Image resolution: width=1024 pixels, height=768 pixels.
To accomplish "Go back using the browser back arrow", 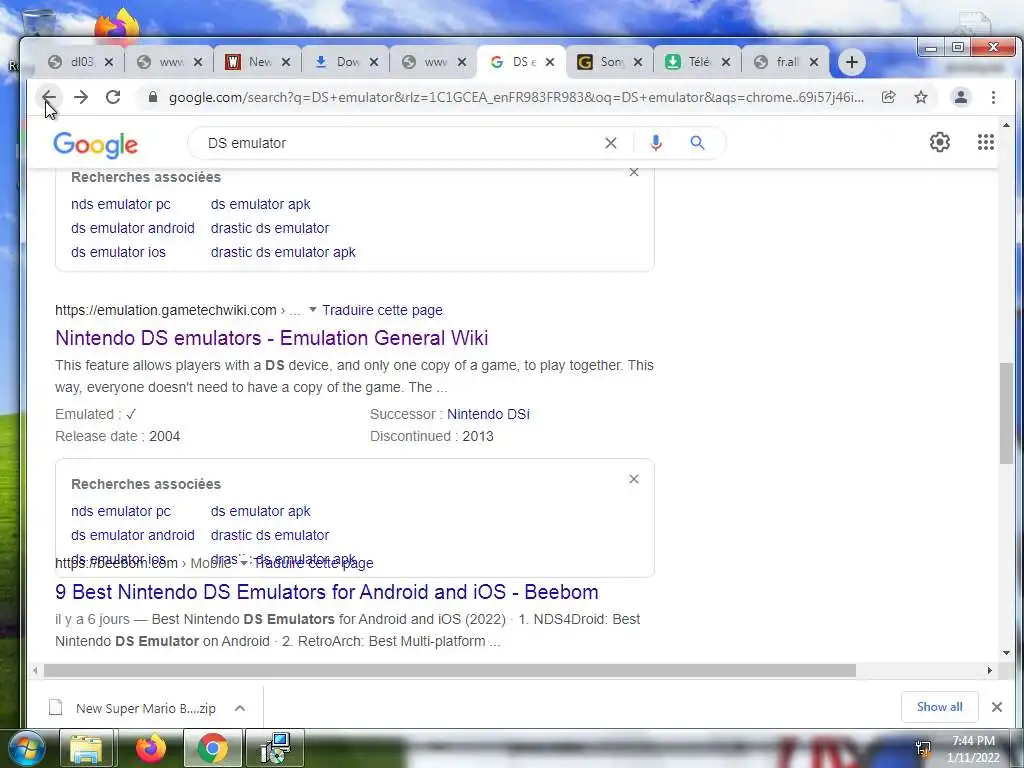I will (x=49, y=97).
